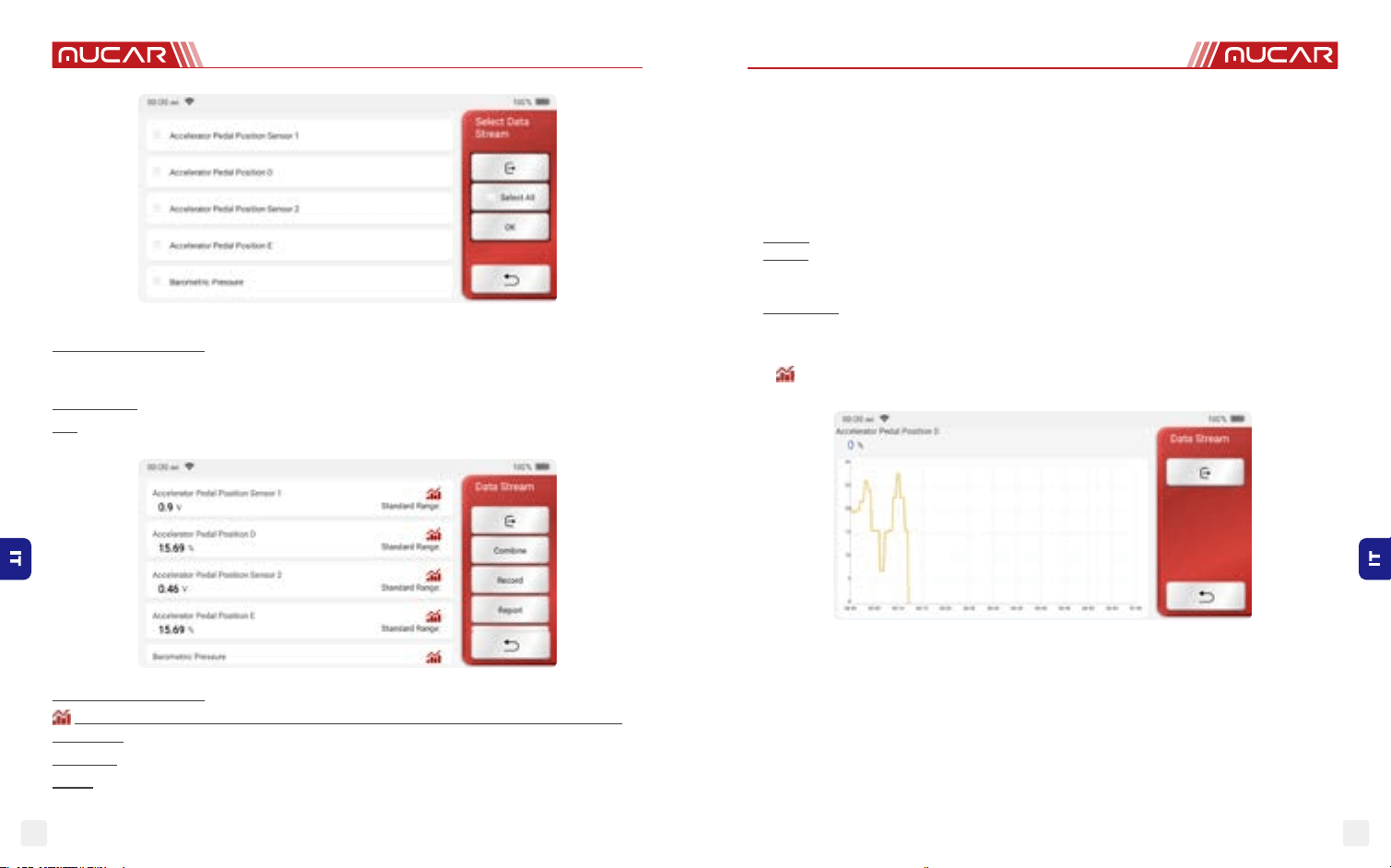Open graph icon for Accelerator Pedal Position E value
The image size is (1391, 868).
tap(433, 616)
